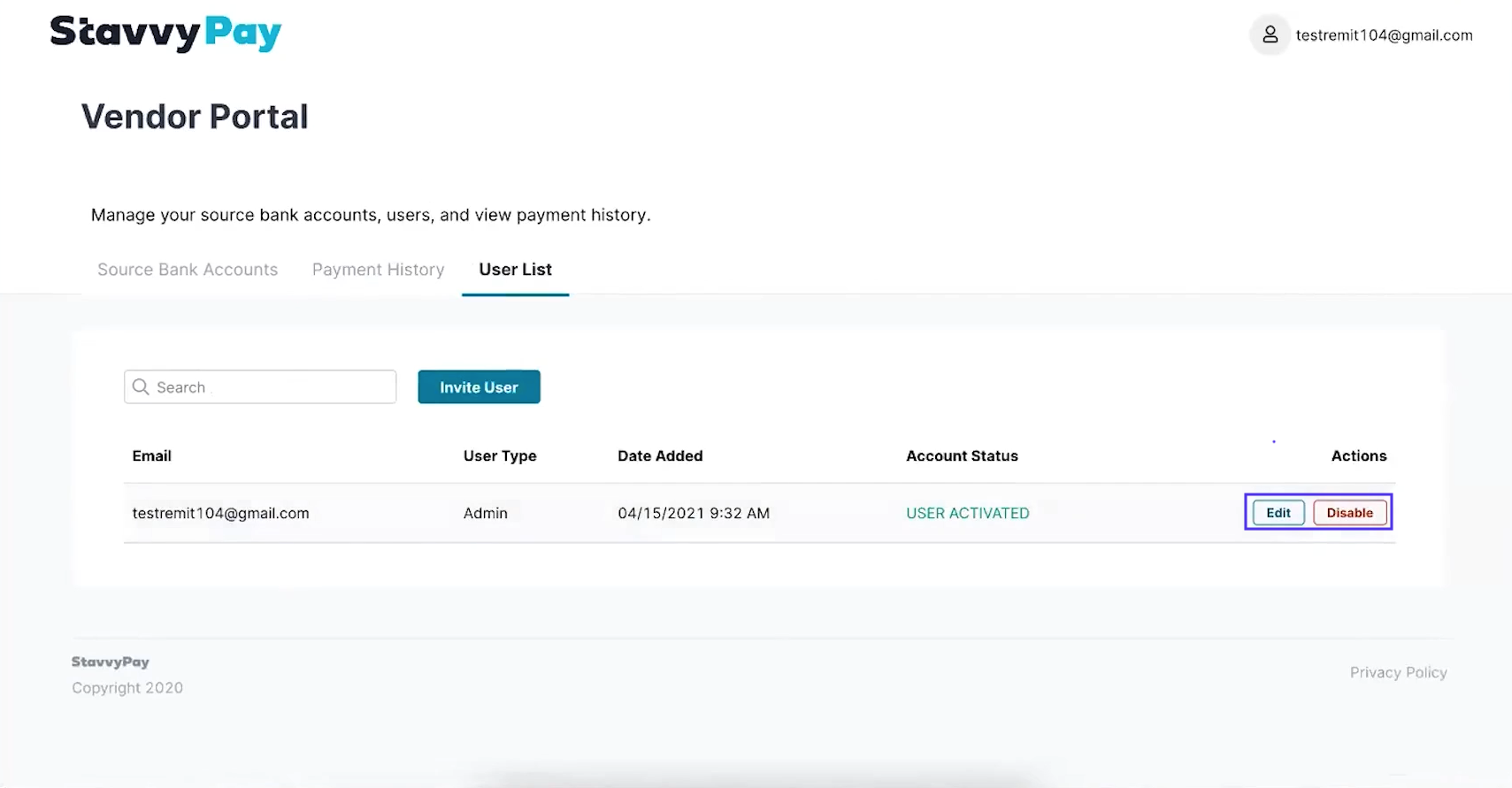Switch to Source Bank Accounts tab
1512x788 pixels.
pos(188,269)
